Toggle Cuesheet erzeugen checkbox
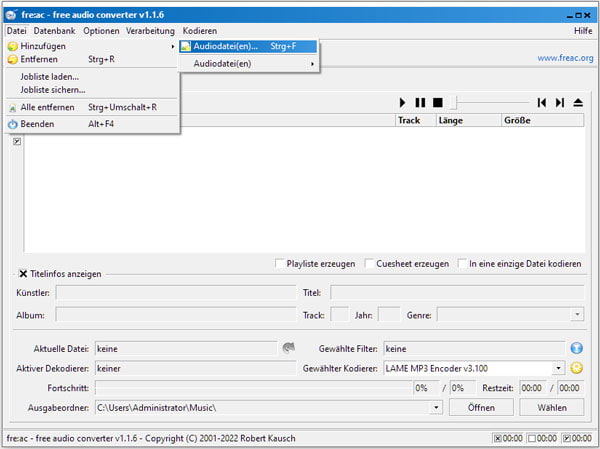The height and width of the screenshot is (449, 600). pyautogui.click(x=370, y=264)
